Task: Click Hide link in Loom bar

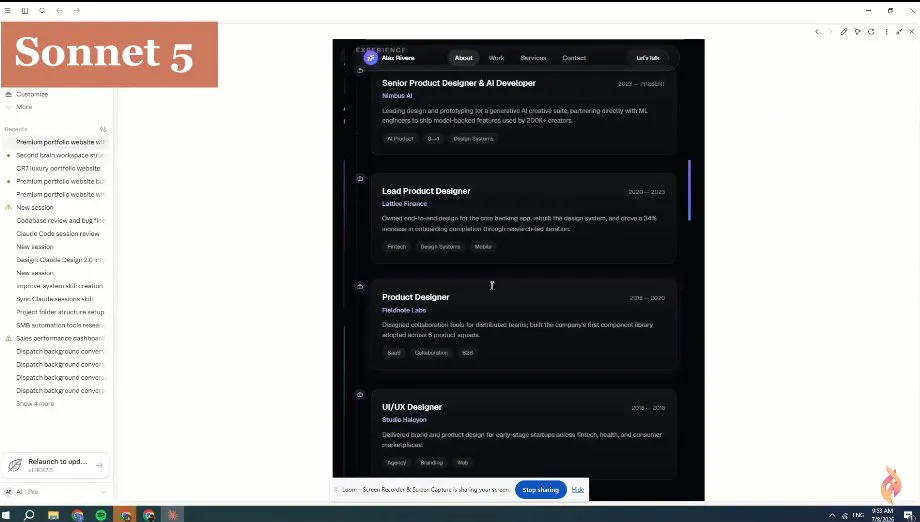Action: (x=577, y=490)
